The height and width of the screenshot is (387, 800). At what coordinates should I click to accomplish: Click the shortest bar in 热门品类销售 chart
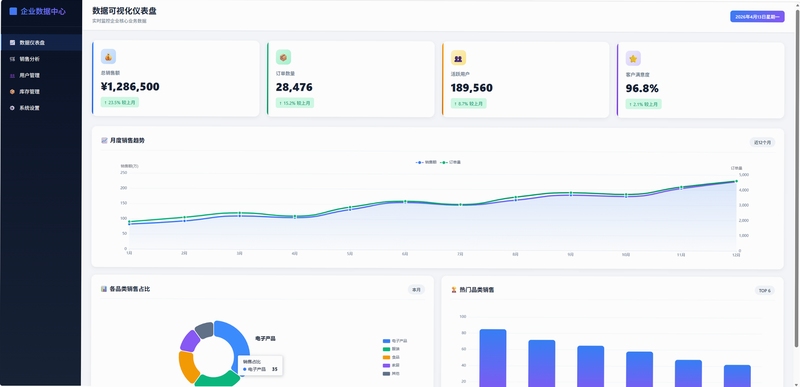click(737, 376)
